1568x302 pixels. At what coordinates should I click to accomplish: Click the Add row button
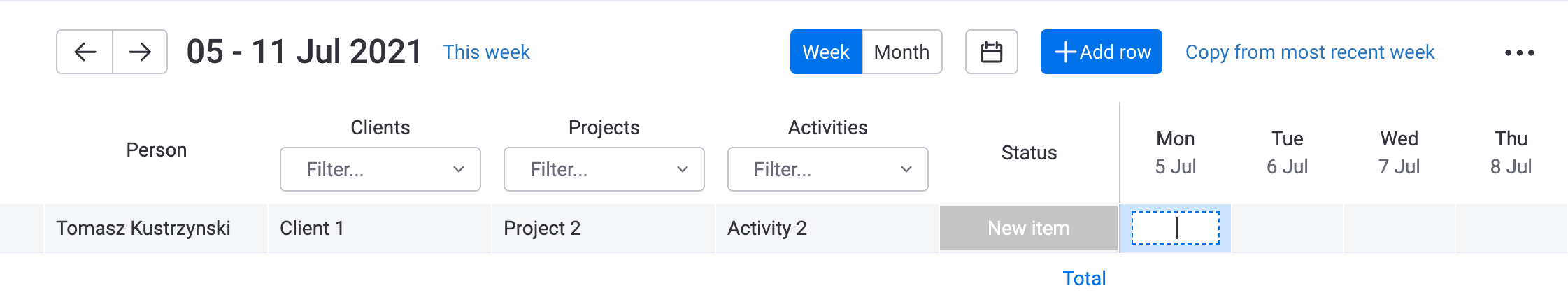(x=1101, y=52)
